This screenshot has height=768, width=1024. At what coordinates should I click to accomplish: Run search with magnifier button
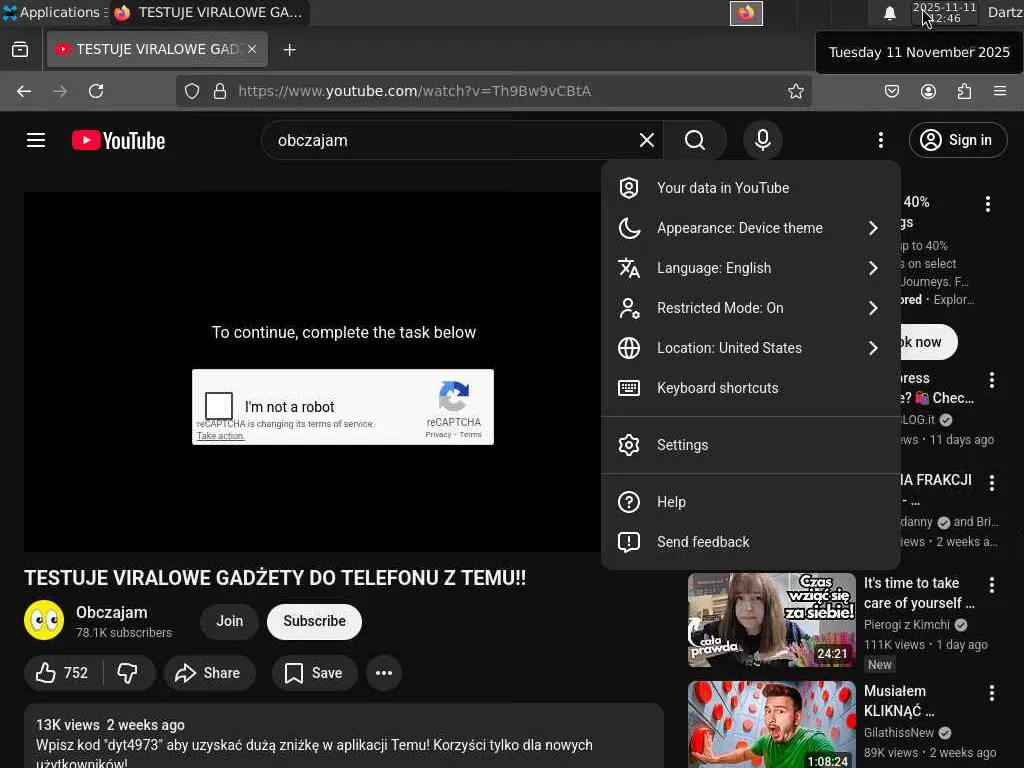coord(695,140)
